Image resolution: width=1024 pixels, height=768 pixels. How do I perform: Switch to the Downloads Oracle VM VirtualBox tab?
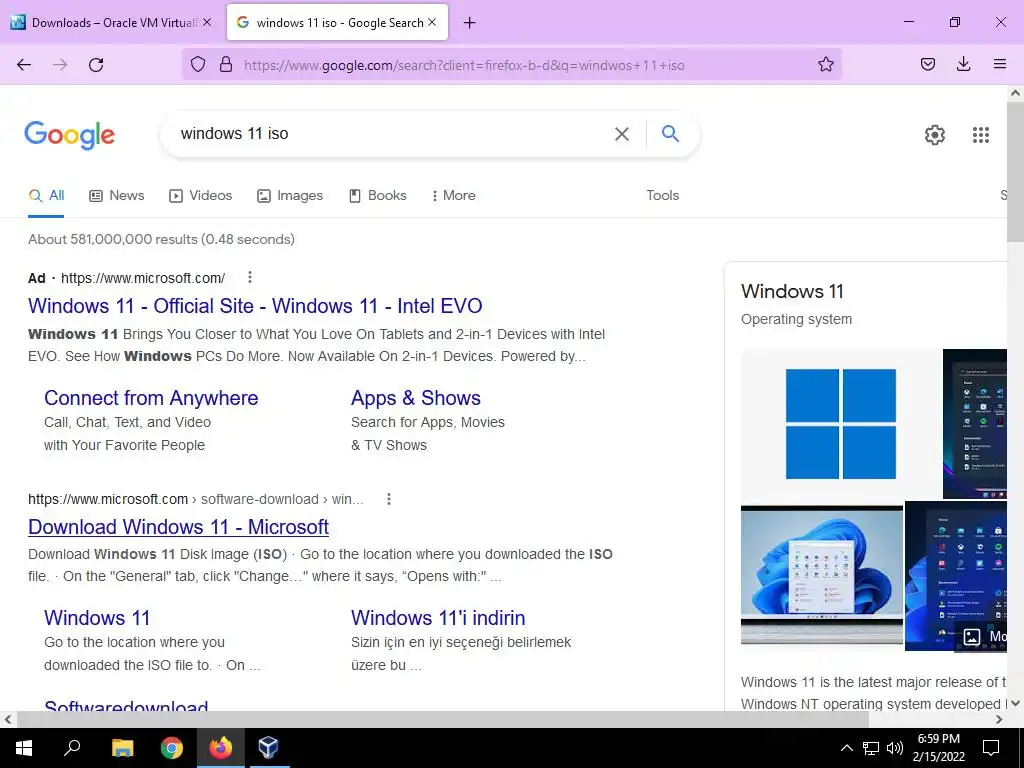[111, 22]
